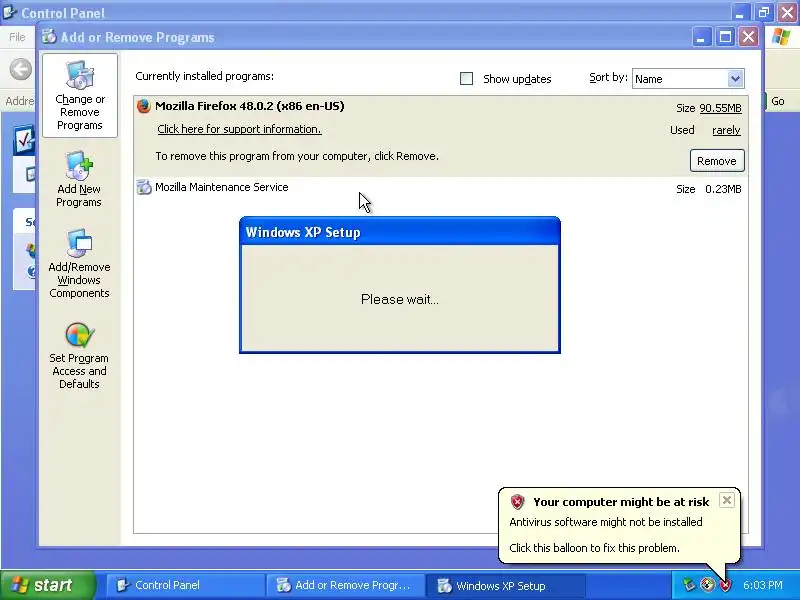Click the 6:03 PM system clock

click(x=763, y=585)
